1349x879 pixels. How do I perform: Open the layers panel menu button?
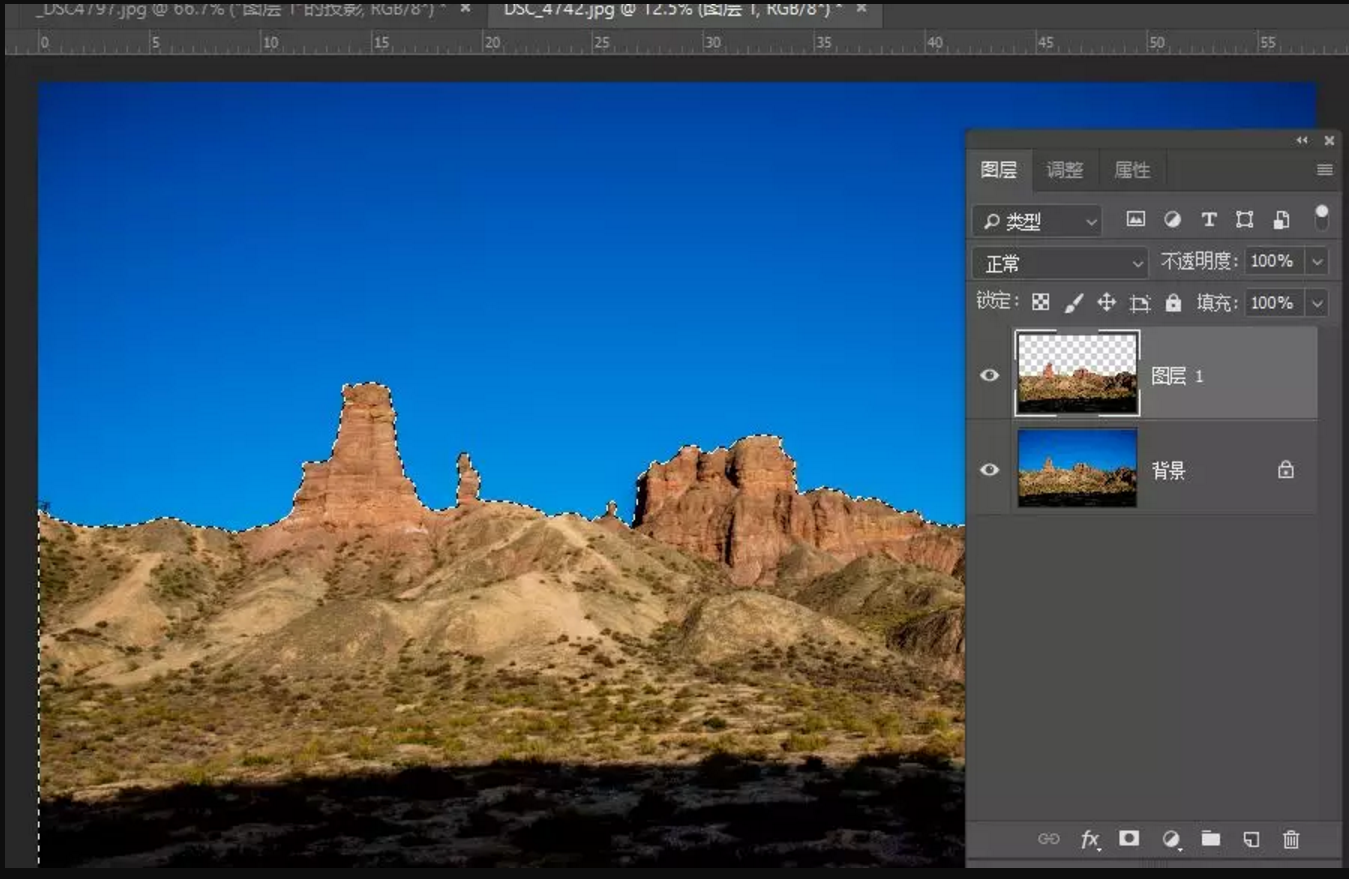(x=1325, y=170)
